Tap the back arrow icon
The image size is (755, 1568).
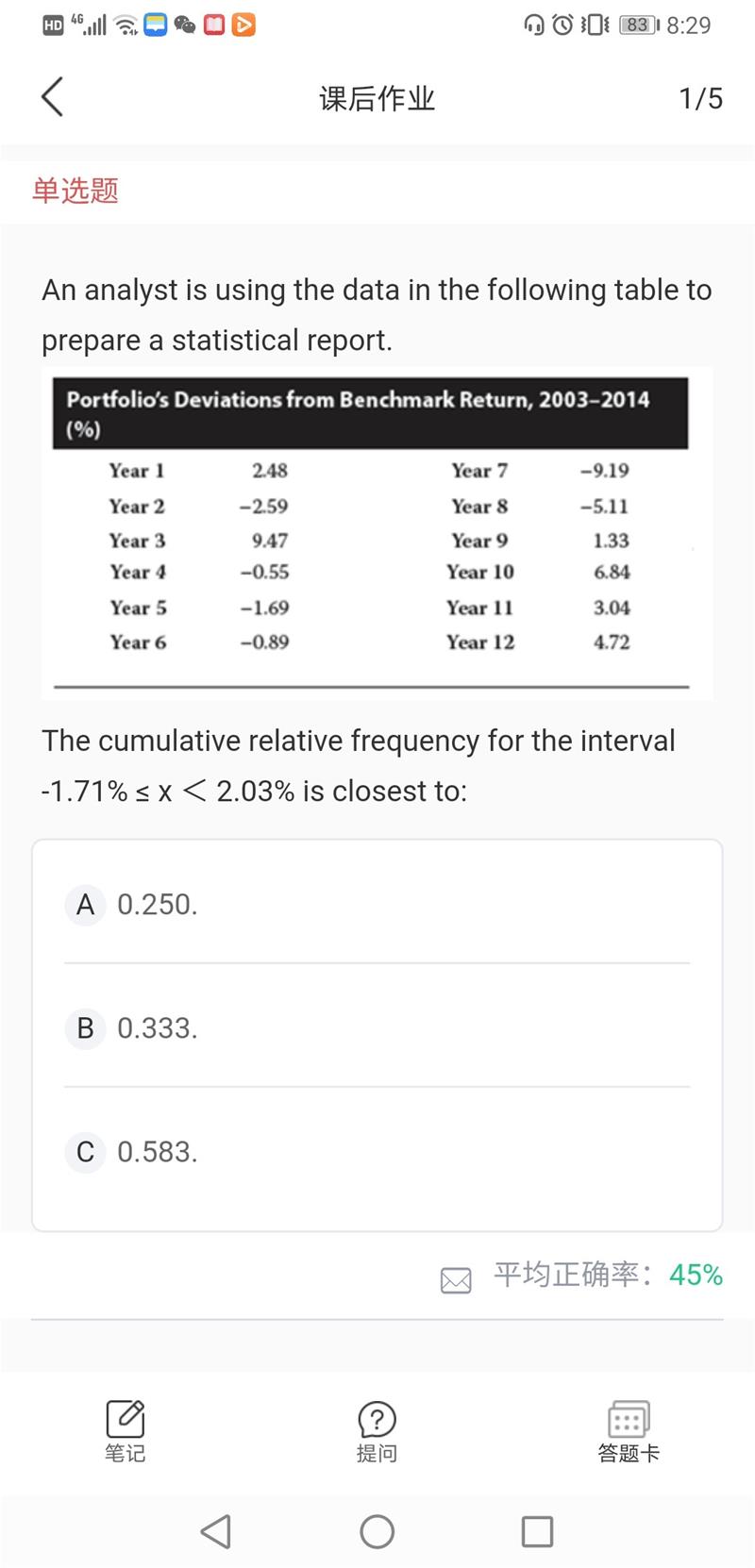coord(53,97)
